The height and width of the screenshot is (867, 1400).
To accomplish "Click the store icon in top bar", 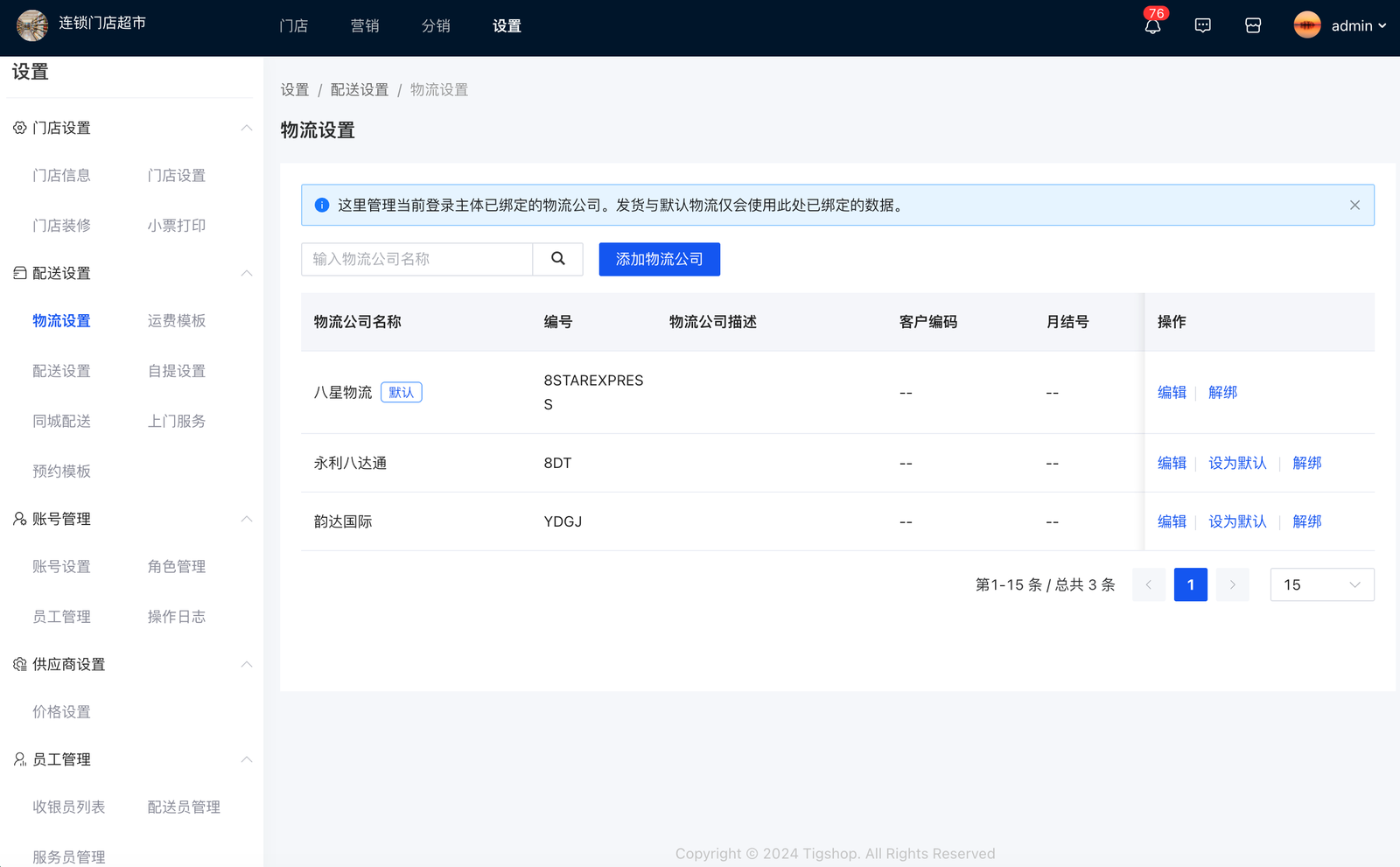I will (1253, 26).
